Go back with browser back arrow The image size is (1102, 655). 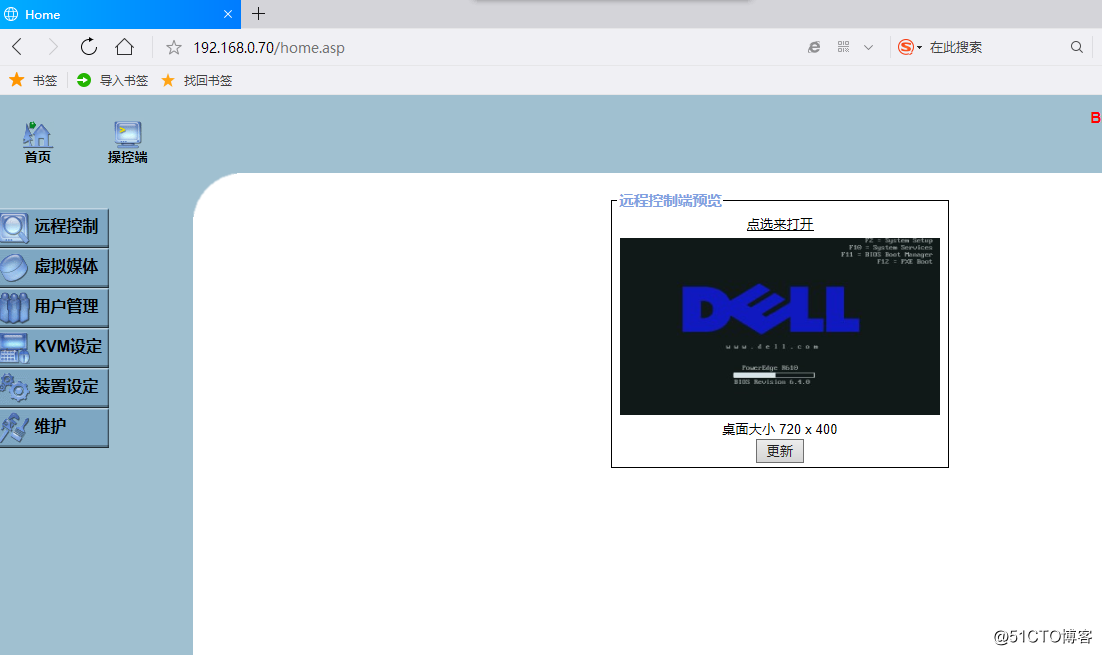coord(18,47)
